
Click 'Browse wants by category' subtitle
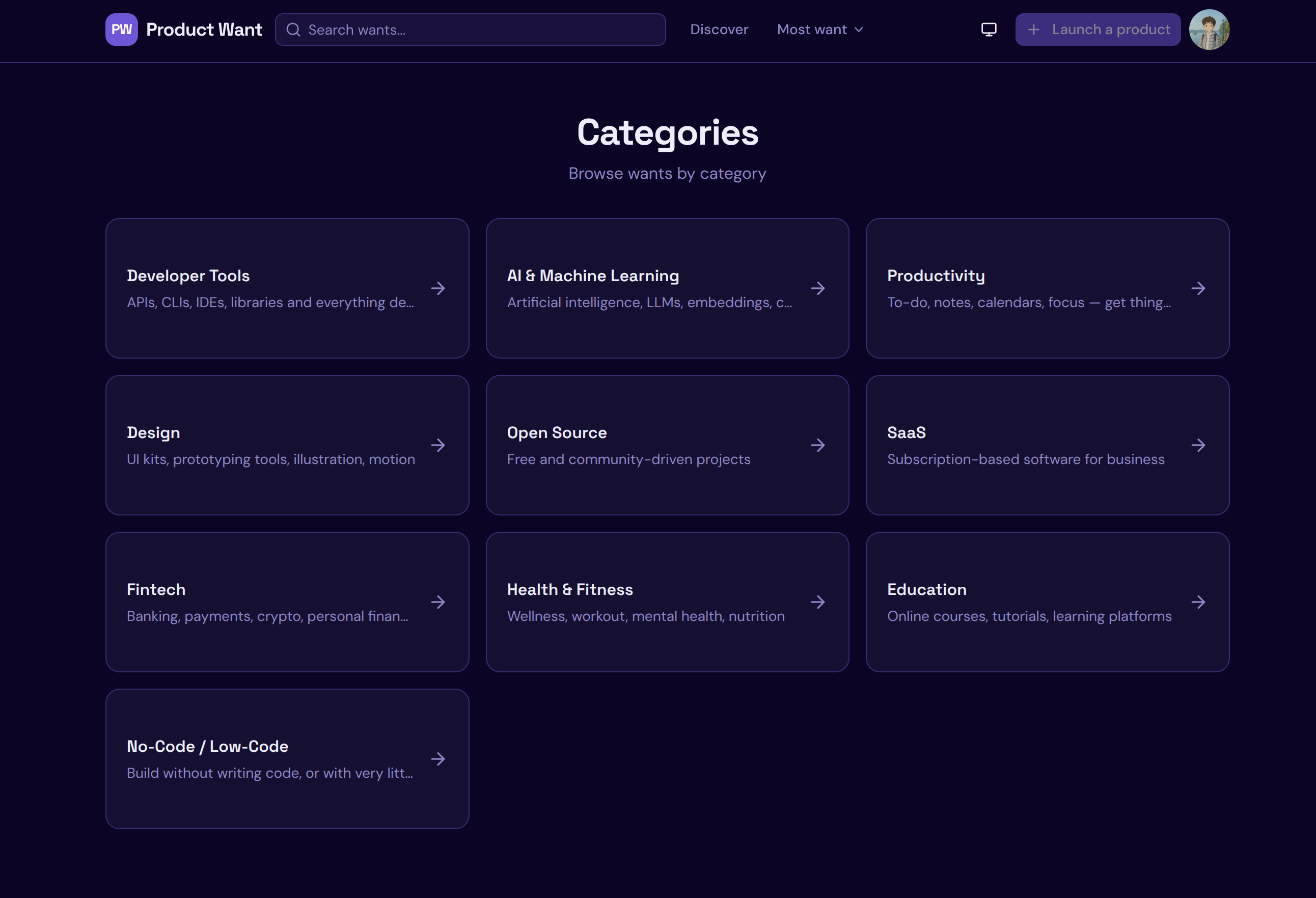(667, 173)
